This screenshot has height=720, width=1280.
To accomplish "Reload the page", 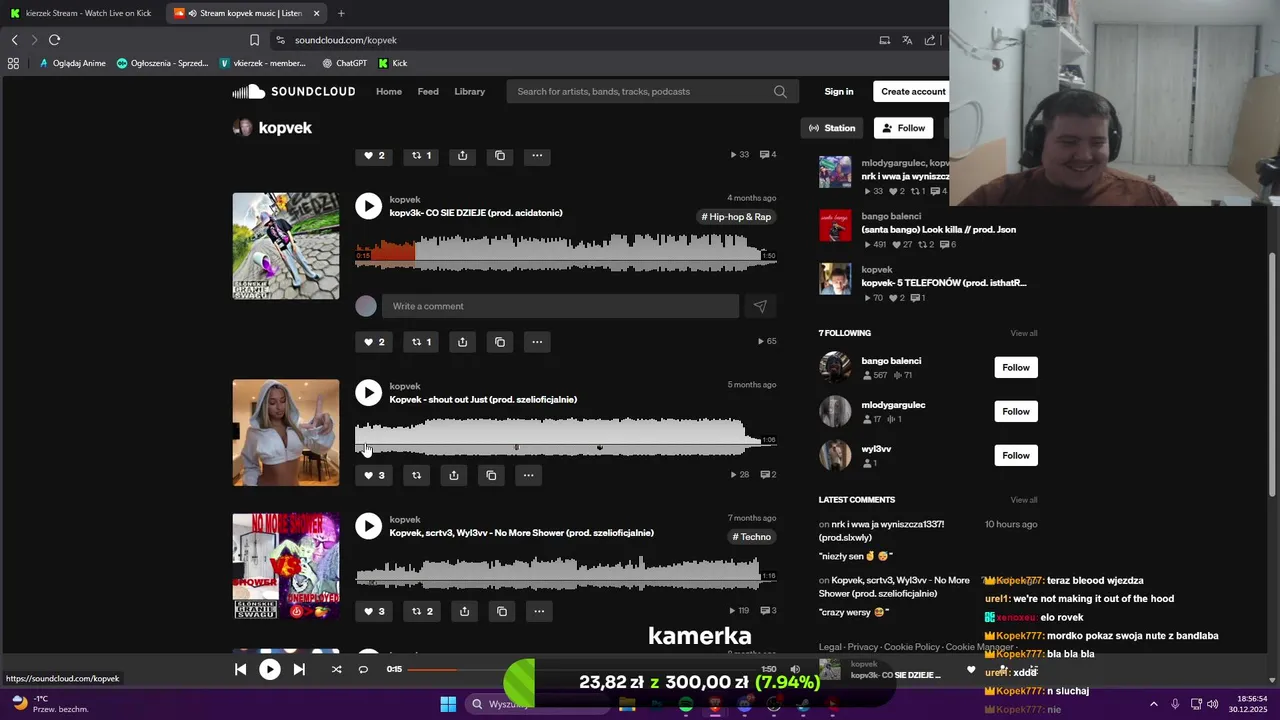I will [x=54, y=40].
